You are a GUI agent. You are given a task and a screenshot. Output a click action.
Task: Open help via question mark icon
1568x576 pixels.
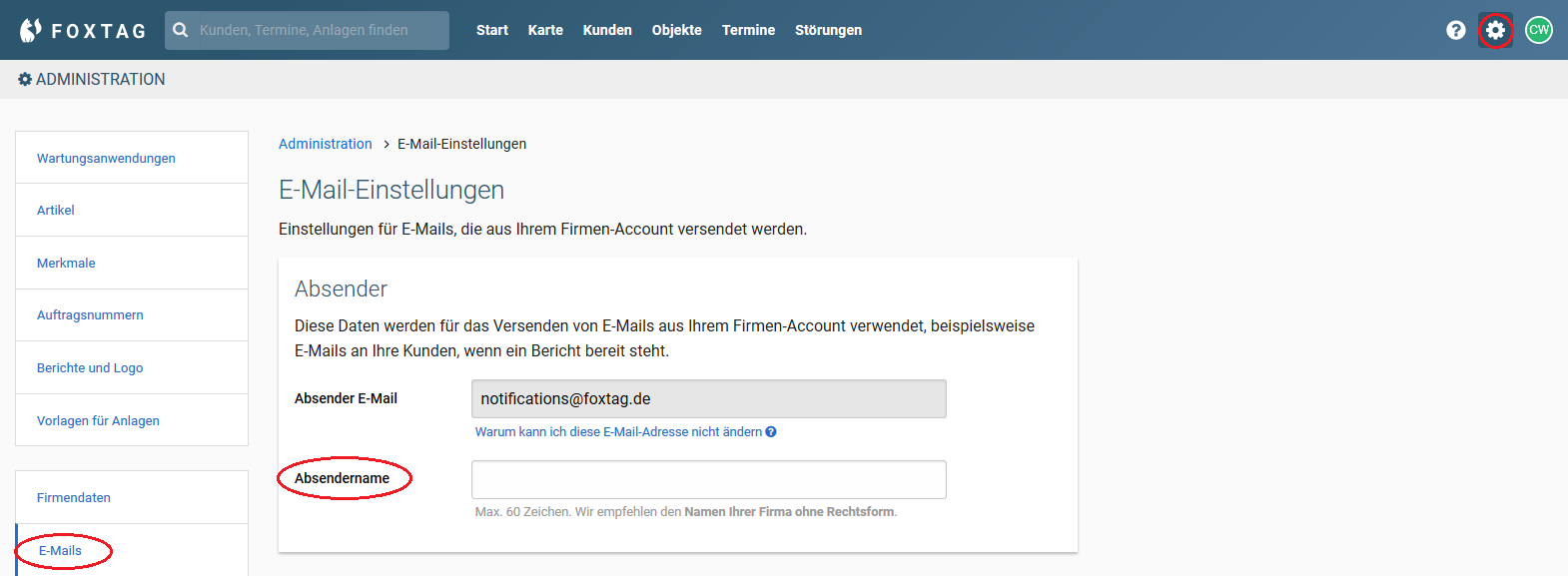pyautogui.click(x=1456, y=30)
